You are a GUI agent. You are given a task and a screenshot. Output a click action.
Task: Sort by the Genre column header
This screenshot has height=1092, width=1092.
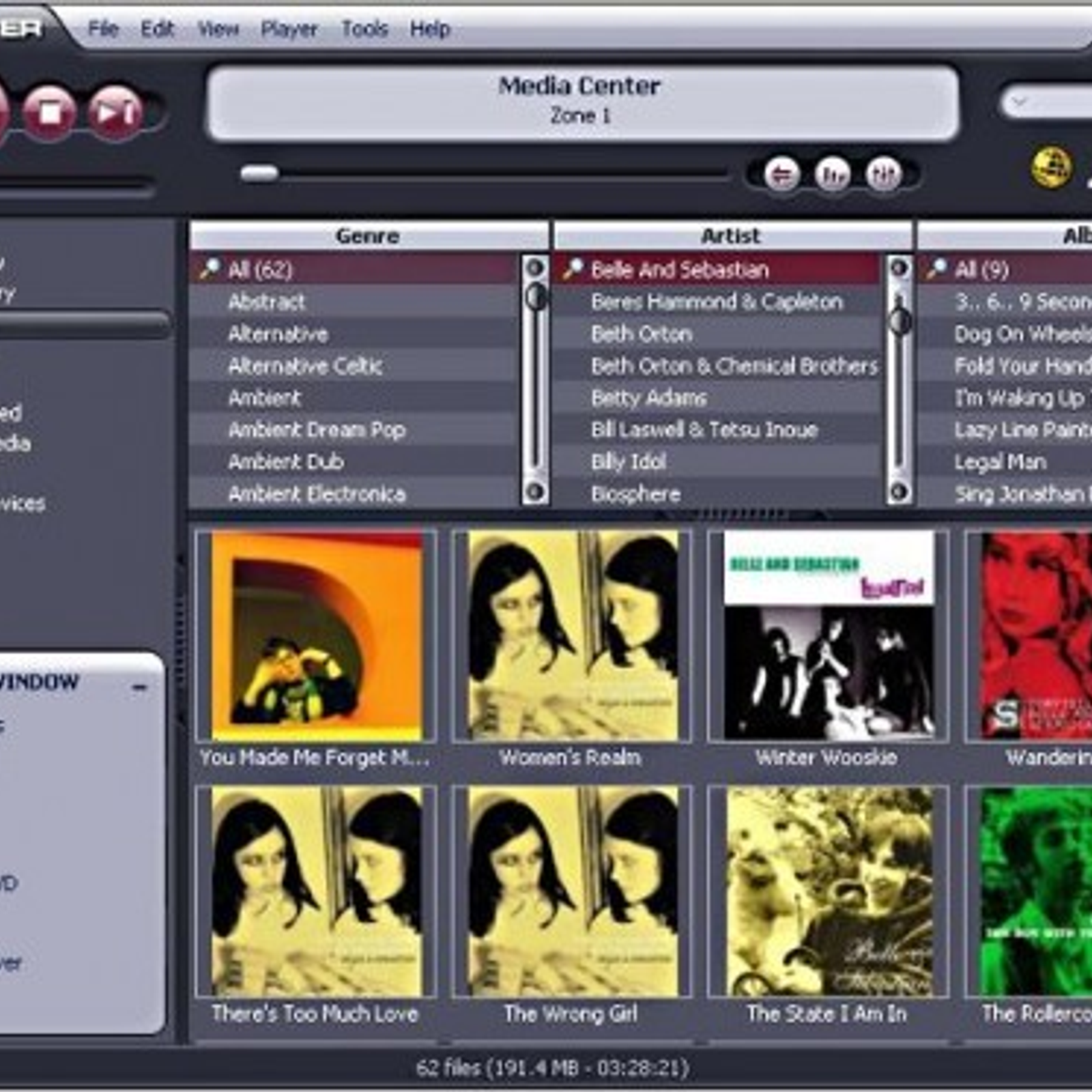369,236
